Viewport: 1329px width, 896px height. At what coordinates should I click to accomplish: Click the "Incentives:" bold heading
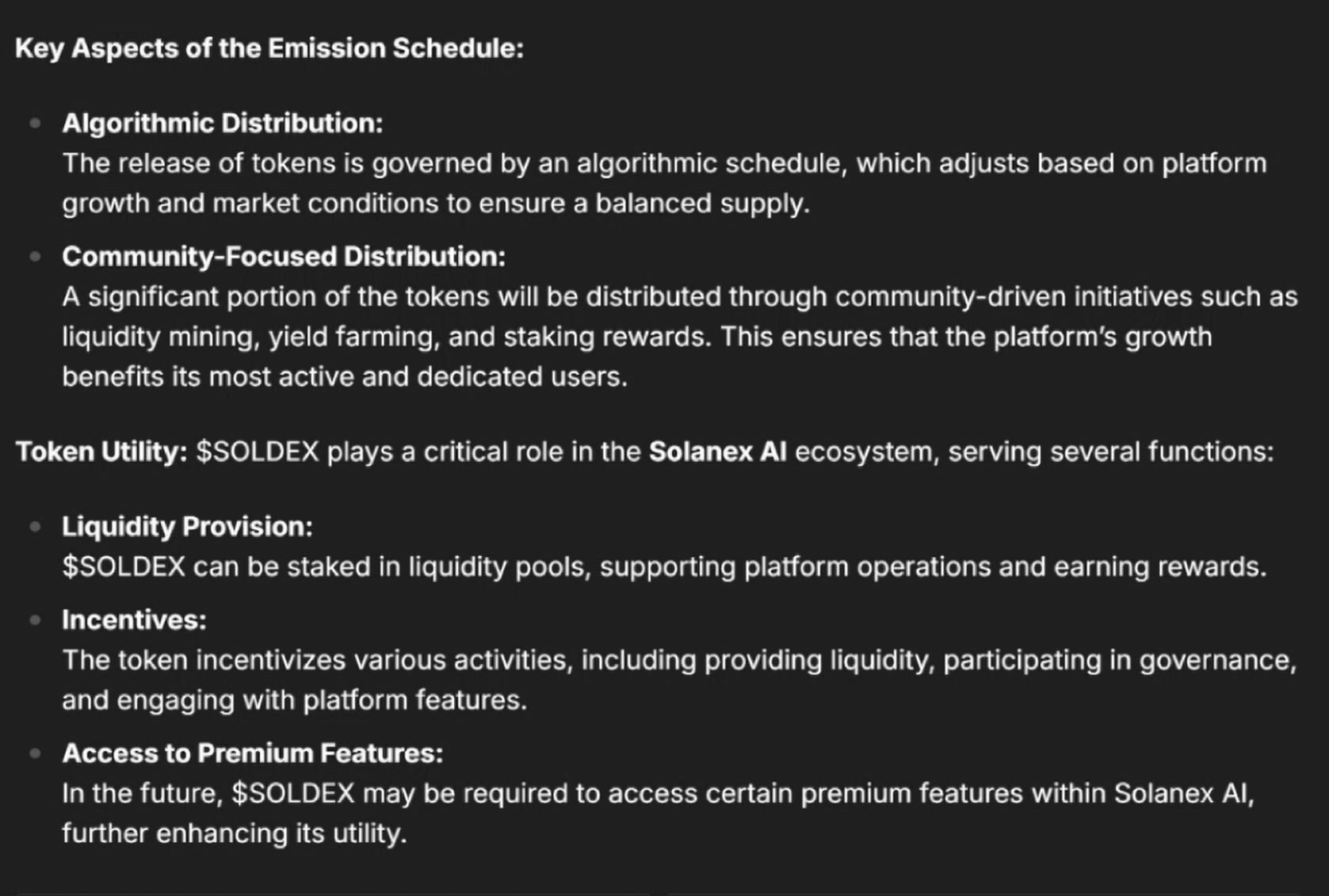pos(134,620)
